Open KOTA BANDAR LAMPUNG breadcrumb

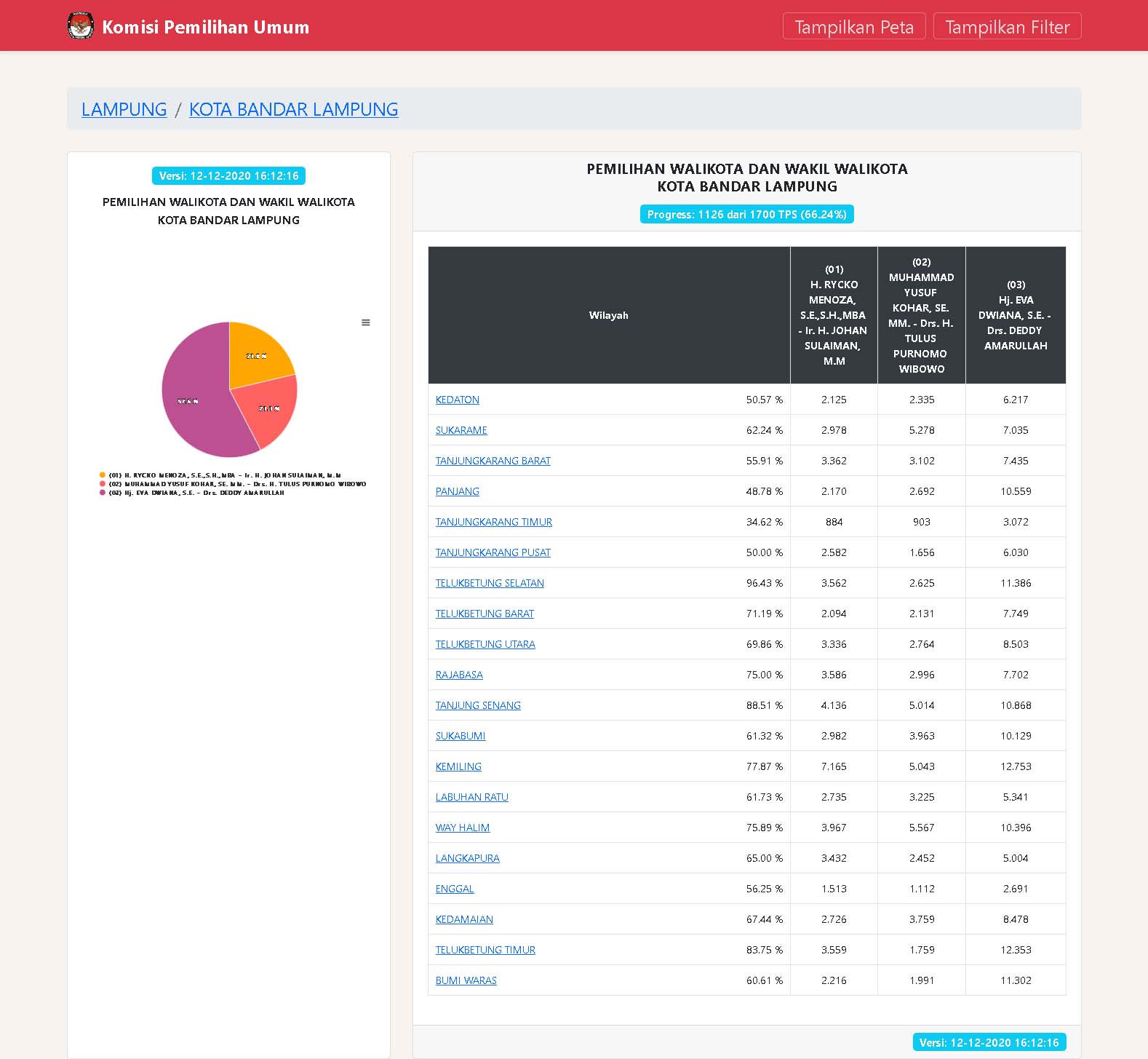click(293, 109)
